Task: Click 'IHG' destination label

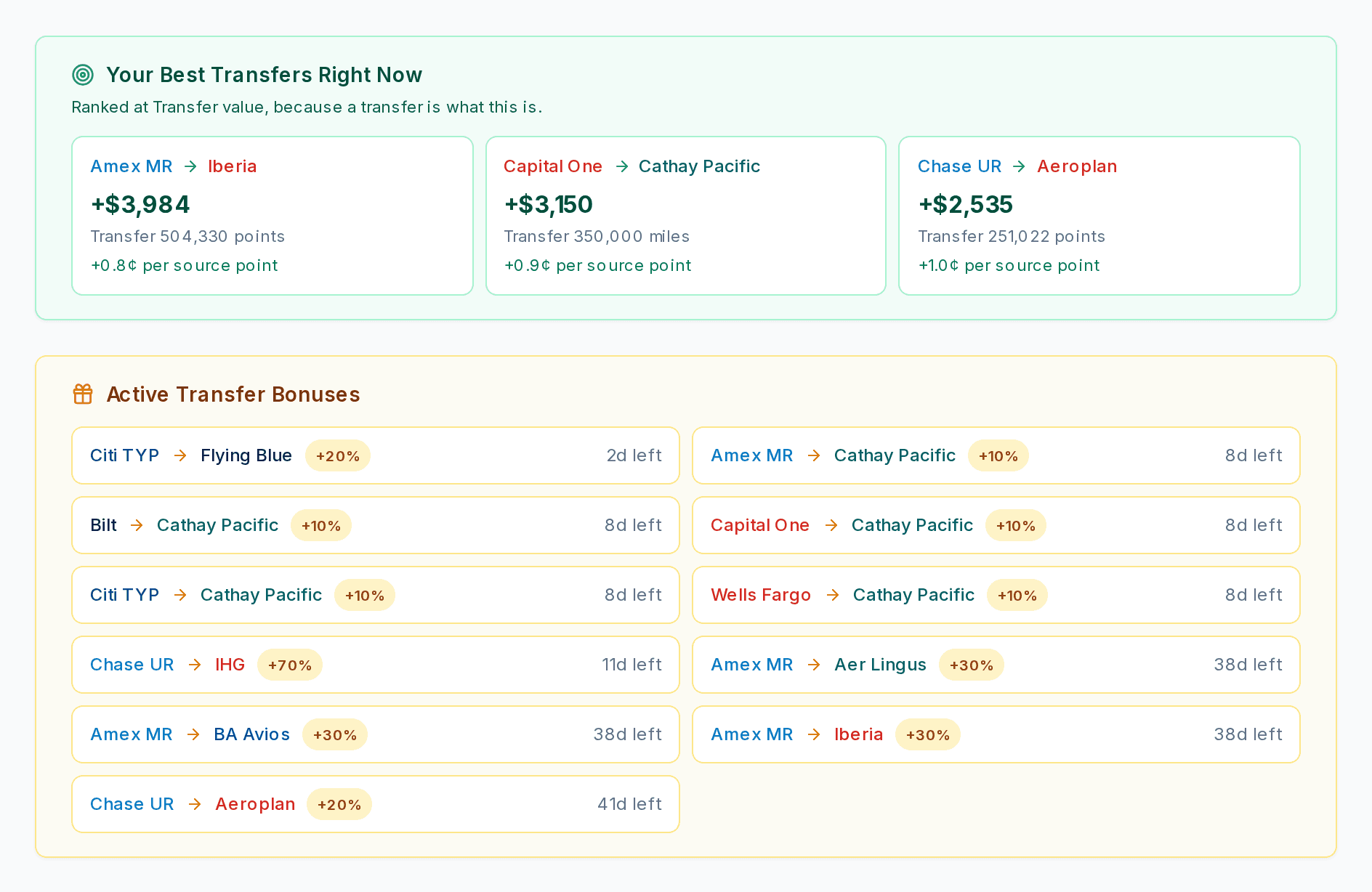Action: click(x=230, y=665)
